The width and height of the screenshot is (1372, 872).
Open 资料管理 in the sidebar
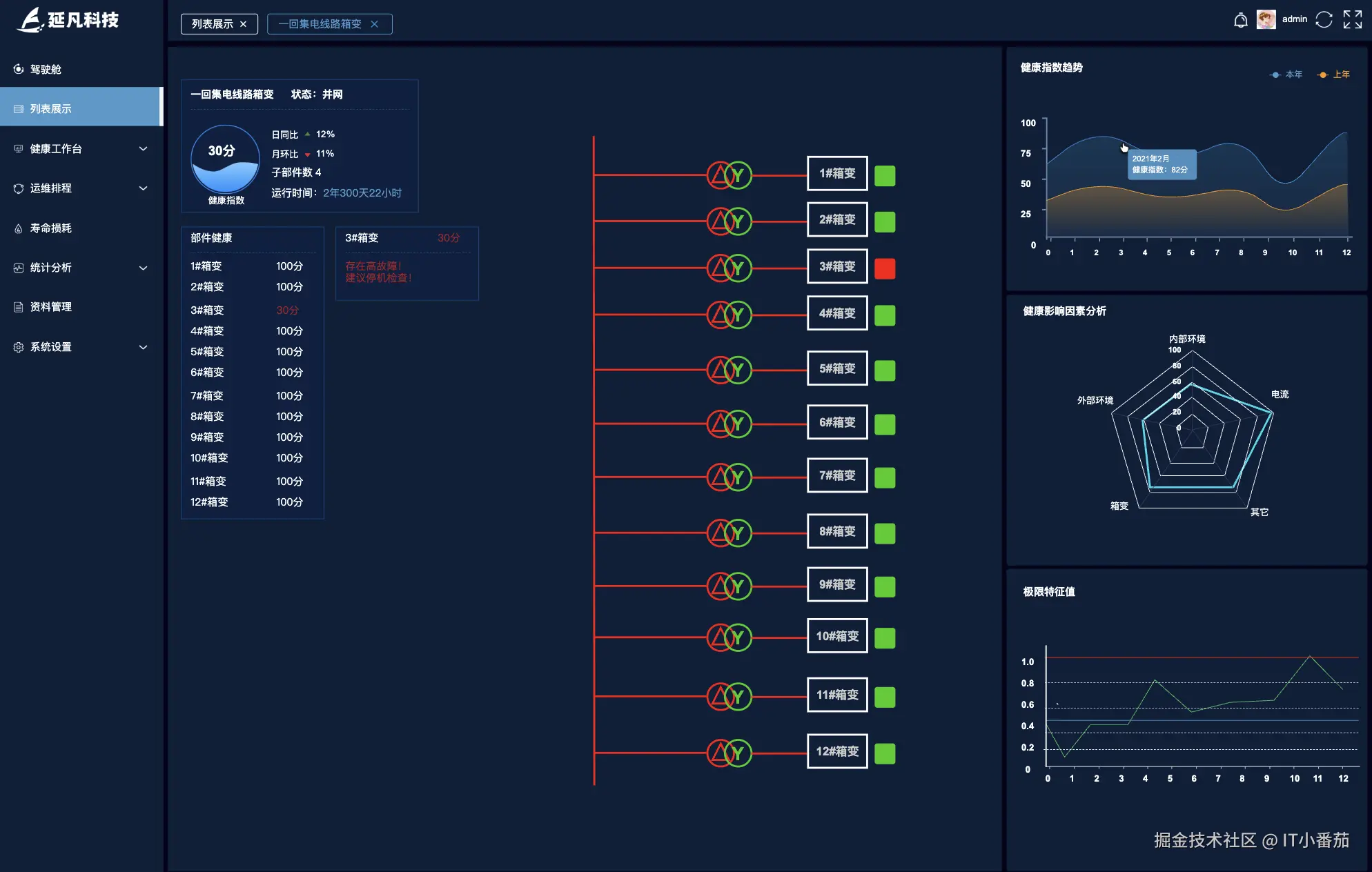81,307
